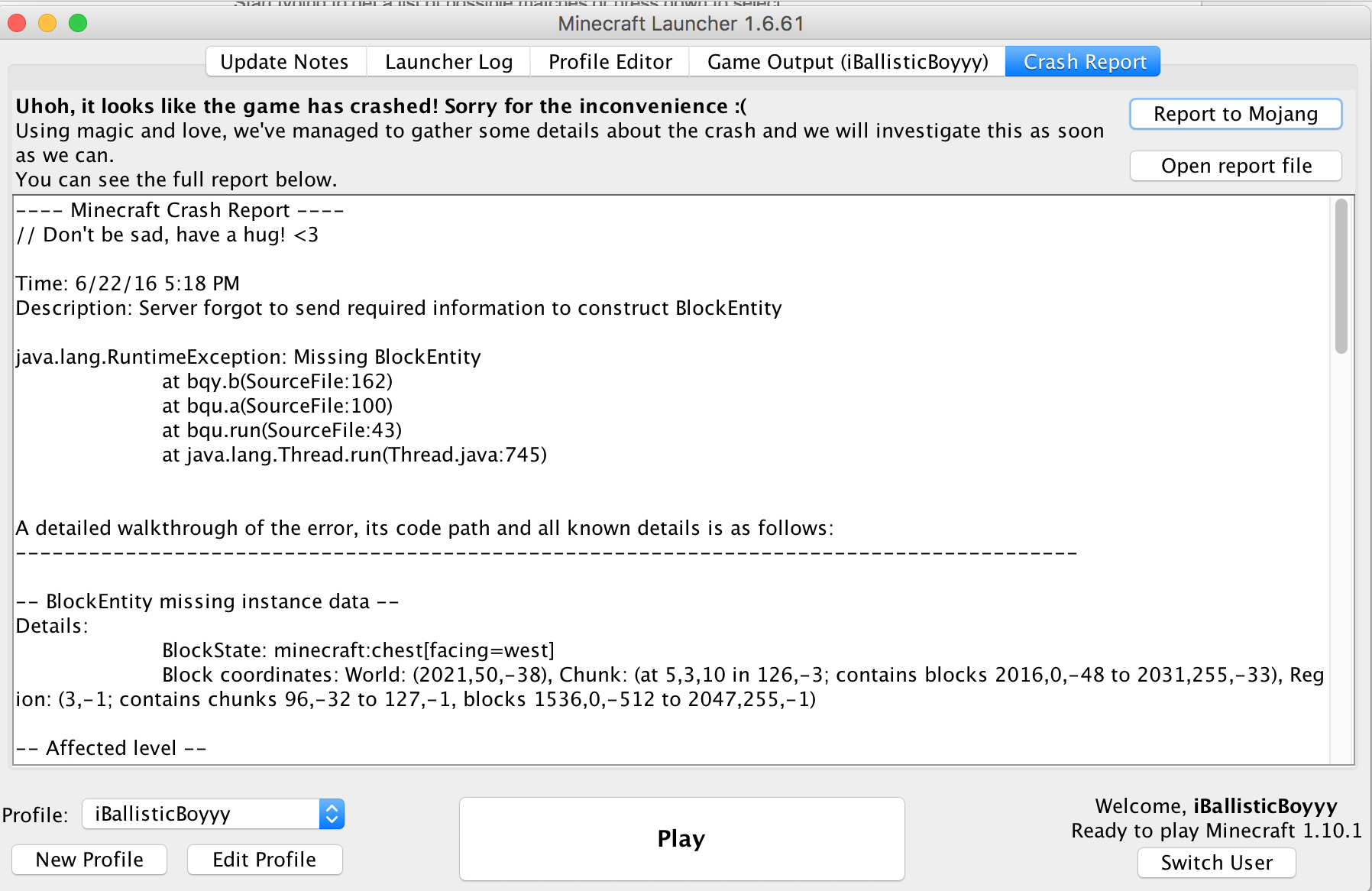The width and height of the screenshot is (1372, 891).
Task: Click the Minecraft Launcher 1.6.61 title bar
Action: tap(680, 23)
